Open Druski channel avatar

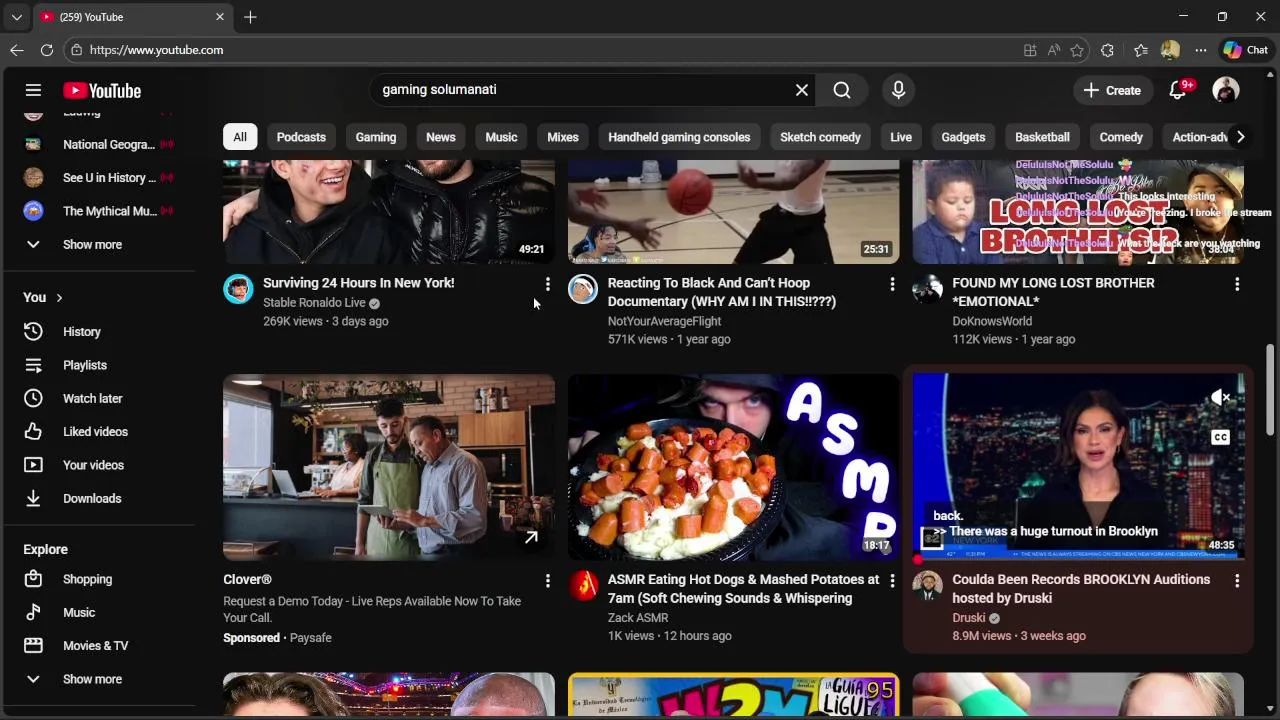928,586
